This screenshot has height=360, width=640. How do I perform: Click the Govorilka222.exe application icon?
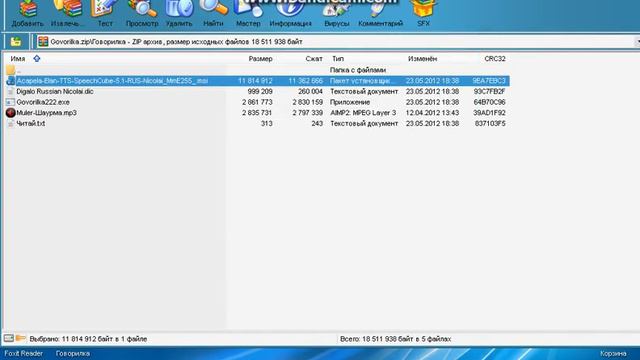tap(11, 102)
